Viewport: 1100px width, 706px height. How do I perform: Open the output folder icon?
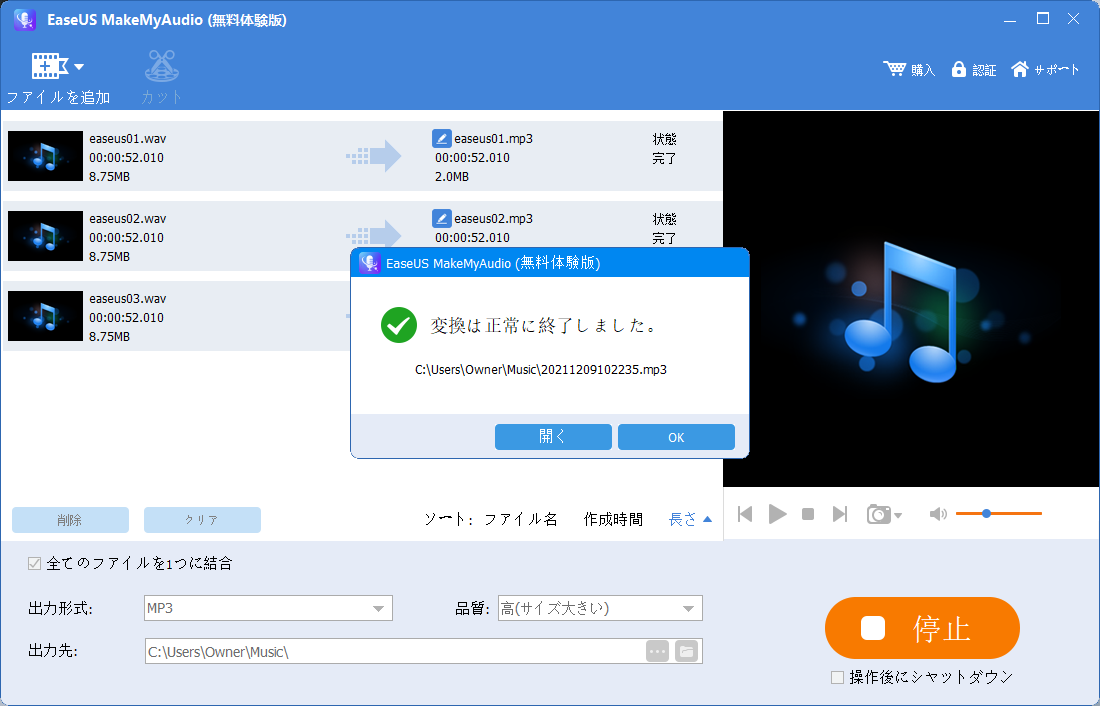coord(687,651)
